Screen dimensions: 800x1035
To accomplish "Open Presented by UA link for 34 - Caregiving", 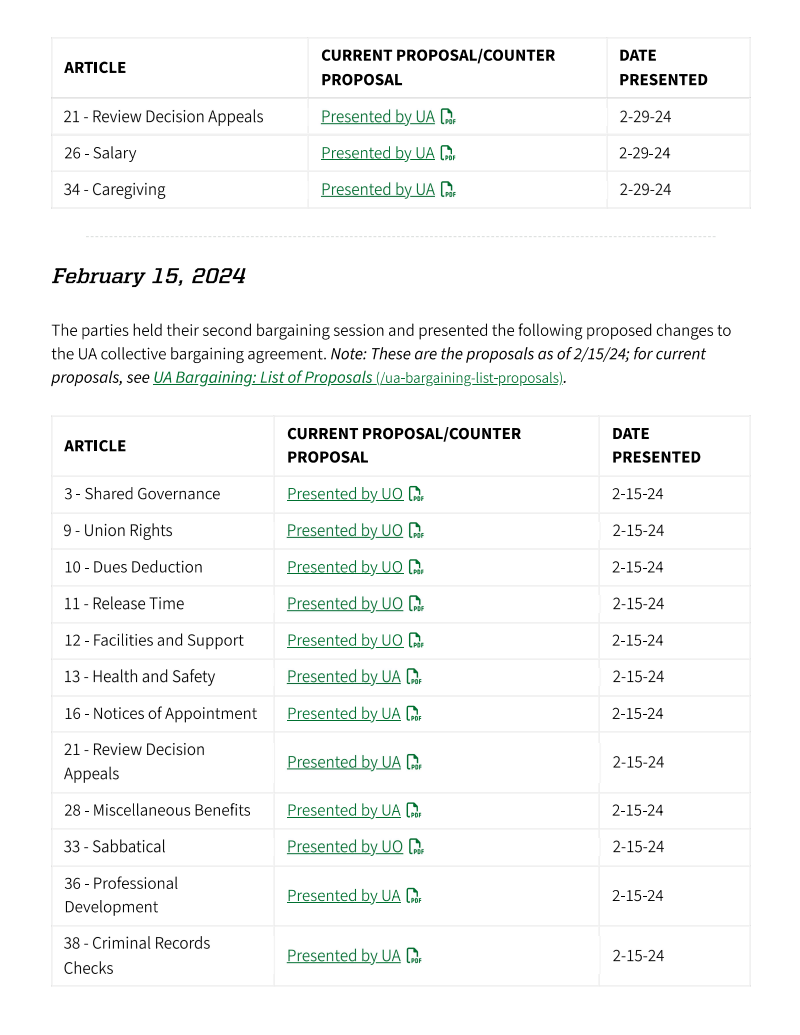I will [377, 190].
